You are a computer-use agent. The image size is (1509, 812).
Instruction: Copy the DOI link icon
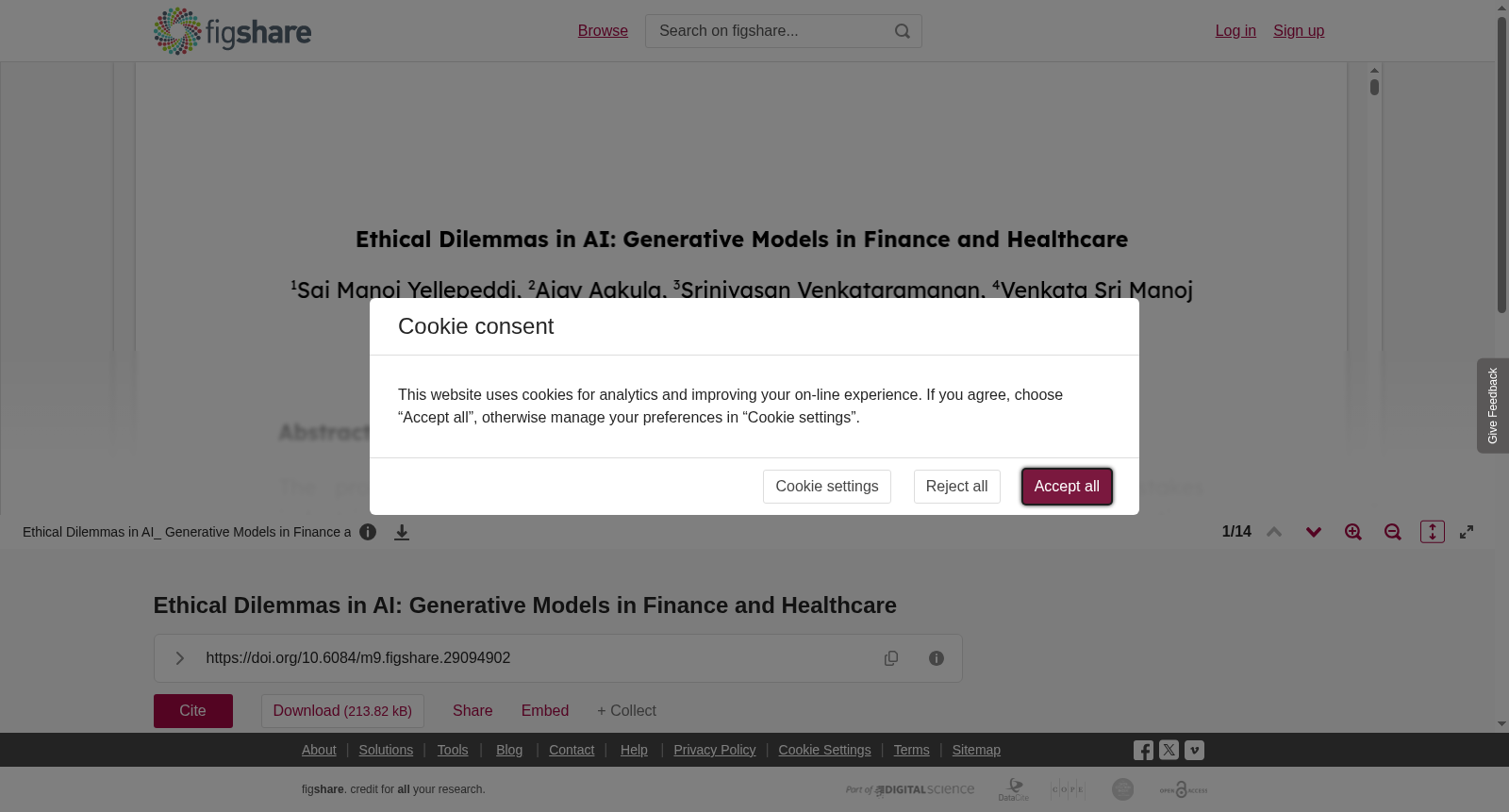891,658
